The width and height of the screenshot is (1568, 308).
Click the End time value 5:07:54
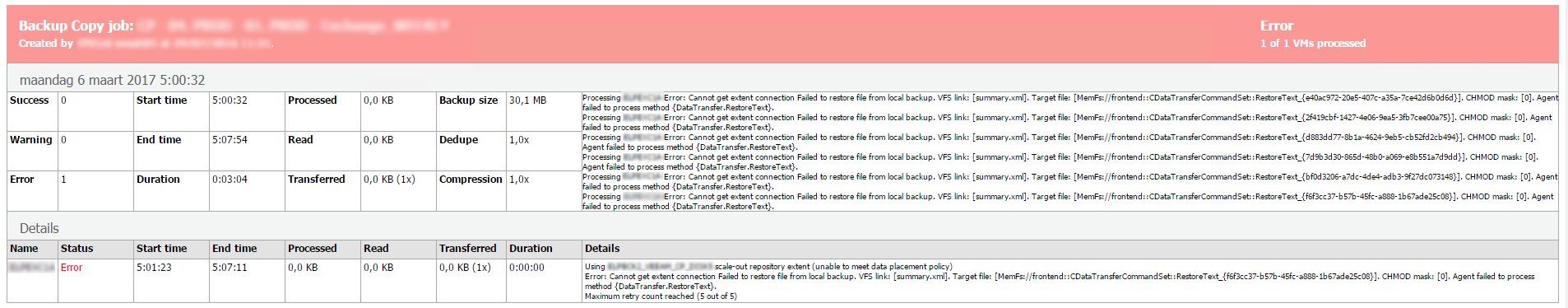point(230,140)
